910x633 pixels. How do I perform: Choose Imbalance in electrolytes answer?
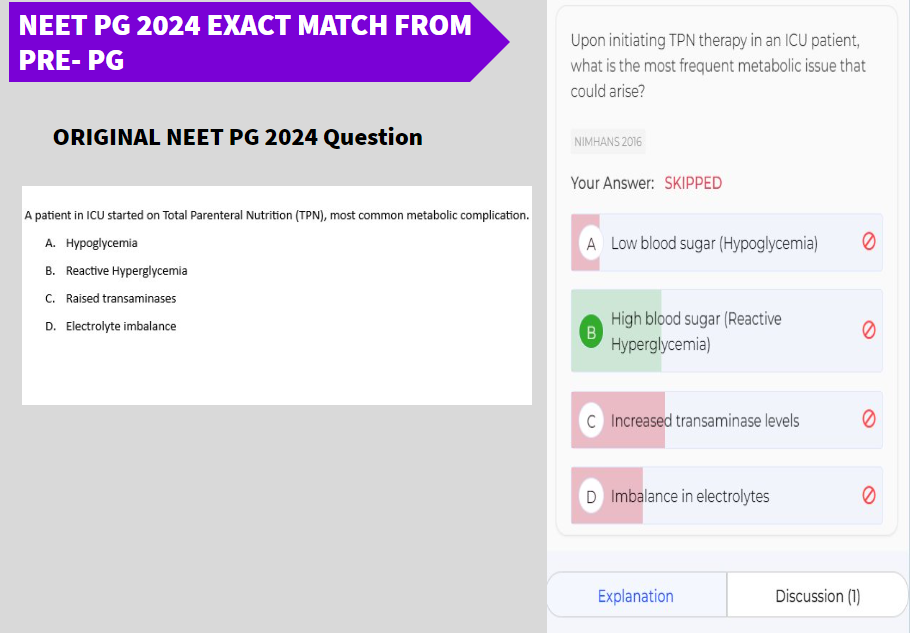pyautogui.click(x=727, y=495)
